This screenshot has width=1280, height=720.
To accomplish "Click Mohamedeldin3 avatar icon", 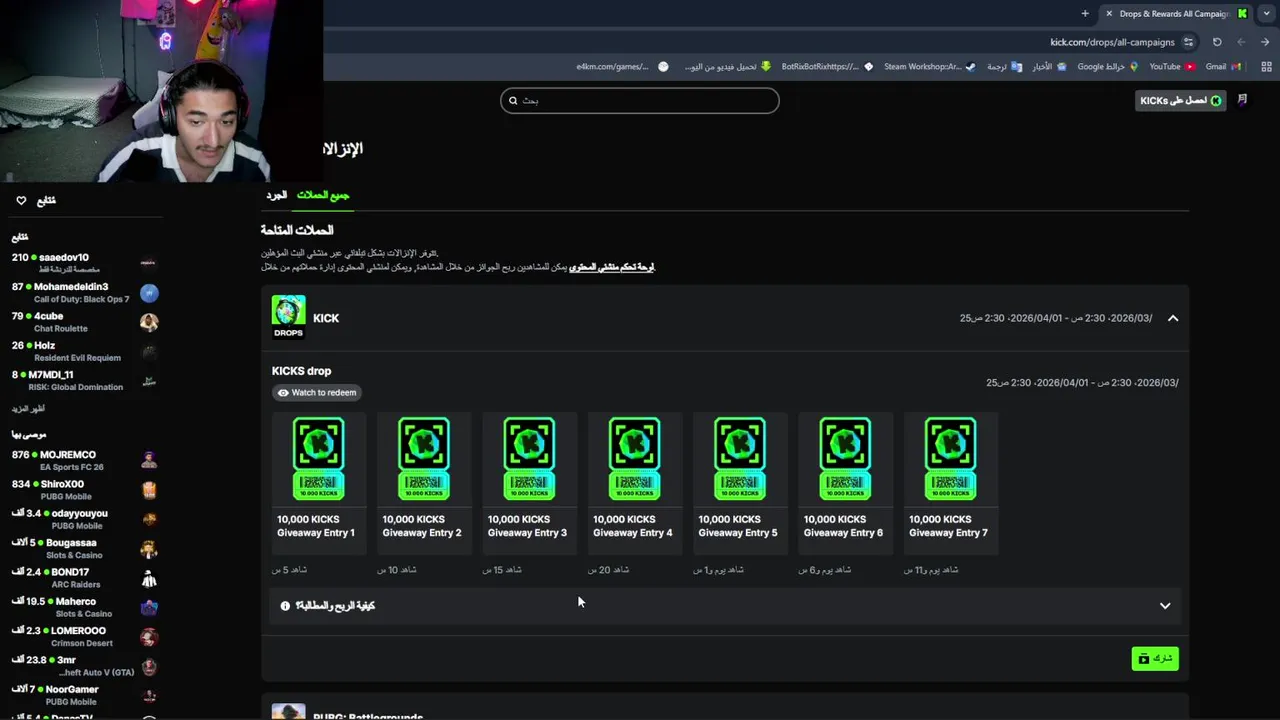I will pyautogui.click(x=149, y=293).
